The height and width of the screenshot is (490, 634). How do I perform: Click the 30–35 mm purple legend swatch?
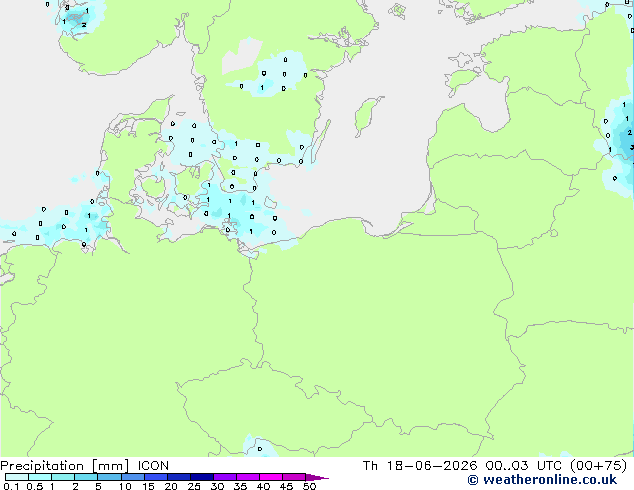coord(225,477)
